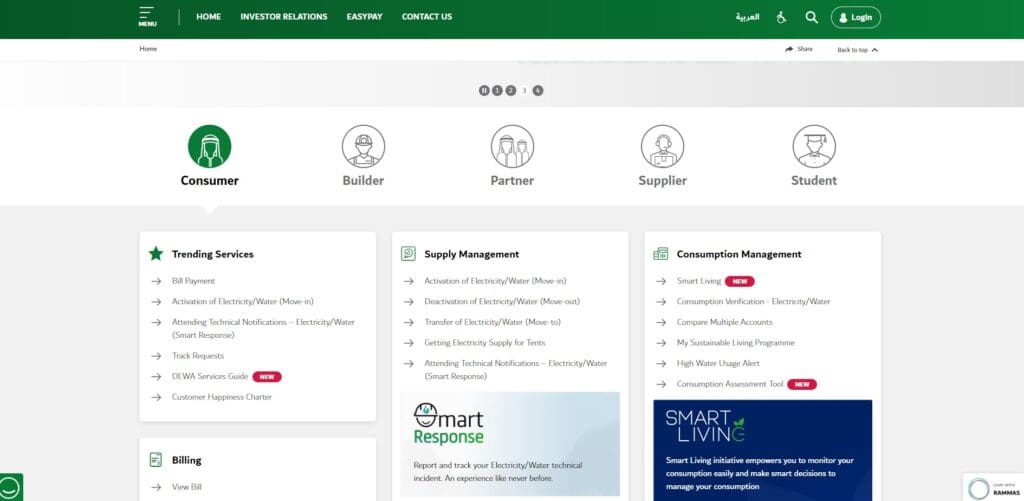Select the Student persona icon

coord(814,146)
